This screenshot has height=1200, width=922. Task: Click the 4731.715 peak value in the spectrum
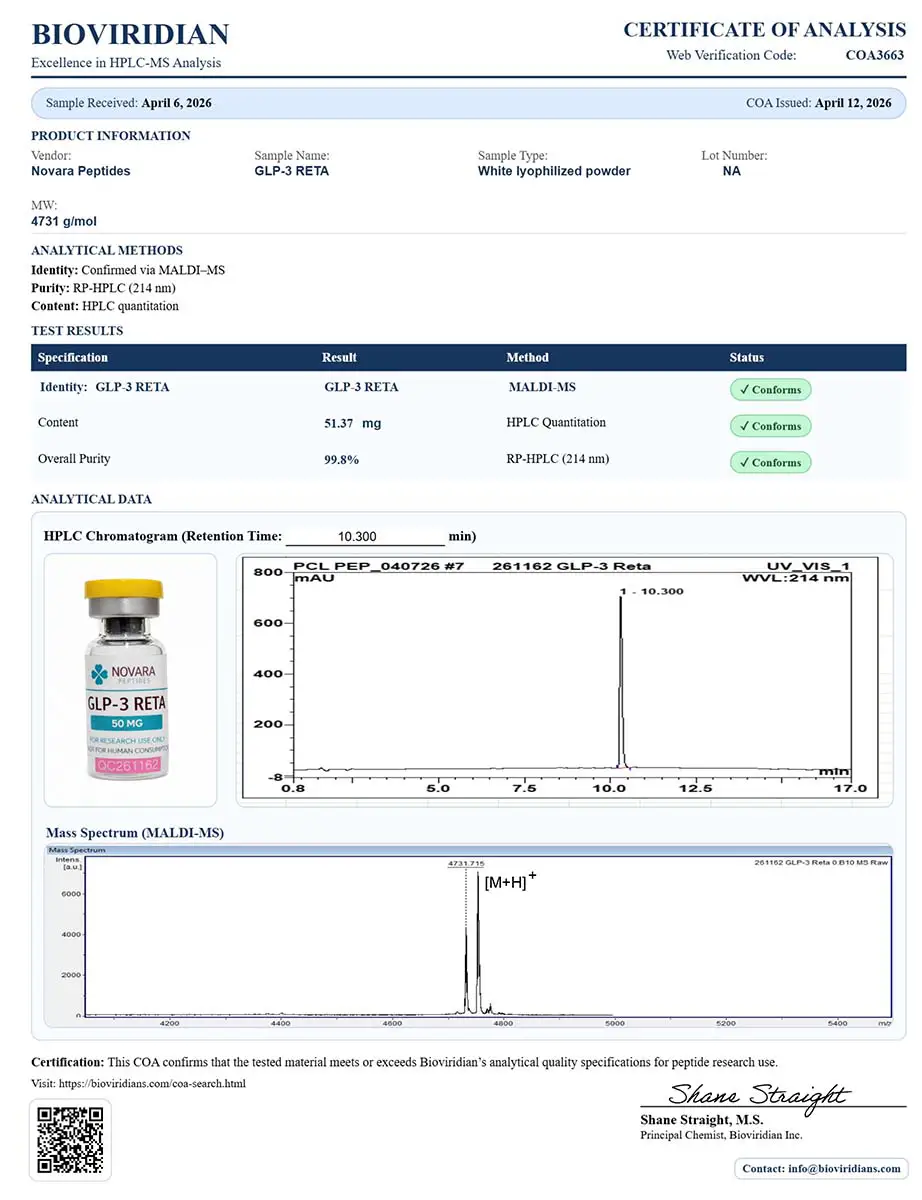pos(466,861)
